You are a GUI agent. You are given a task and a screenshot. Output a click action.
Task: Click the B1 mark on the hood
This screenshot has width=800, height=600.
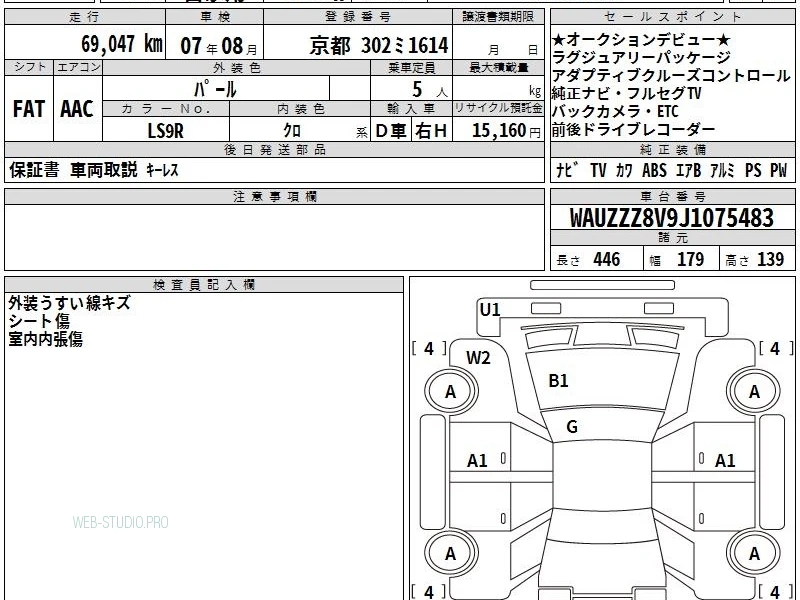(x=558, y=381)
